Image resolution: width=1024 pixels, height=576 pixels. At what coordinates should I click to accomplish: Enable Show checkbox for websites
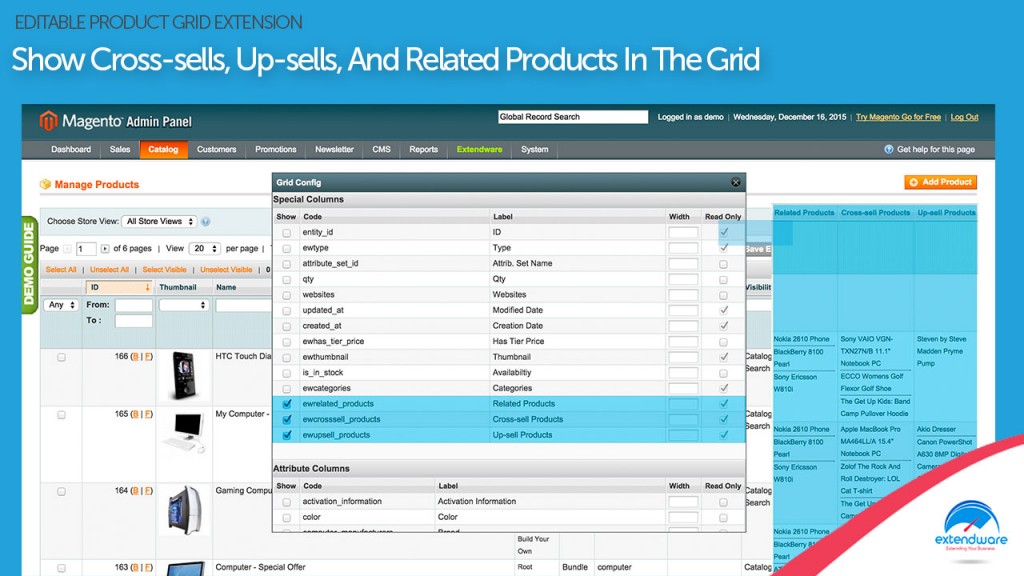[287, 296]
